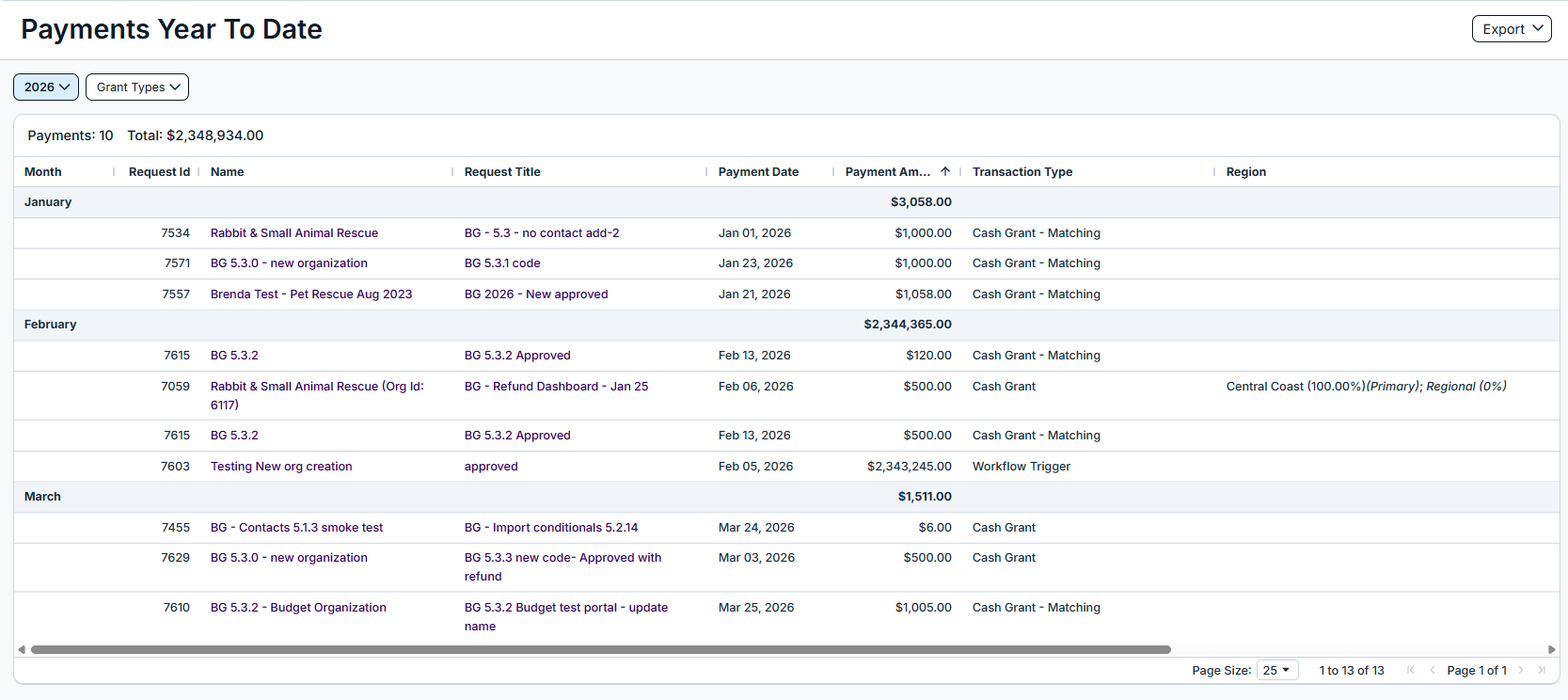Click the ascending sort arrow on Payment Amount
The image size is (1568, 700).
click(945, 171)
